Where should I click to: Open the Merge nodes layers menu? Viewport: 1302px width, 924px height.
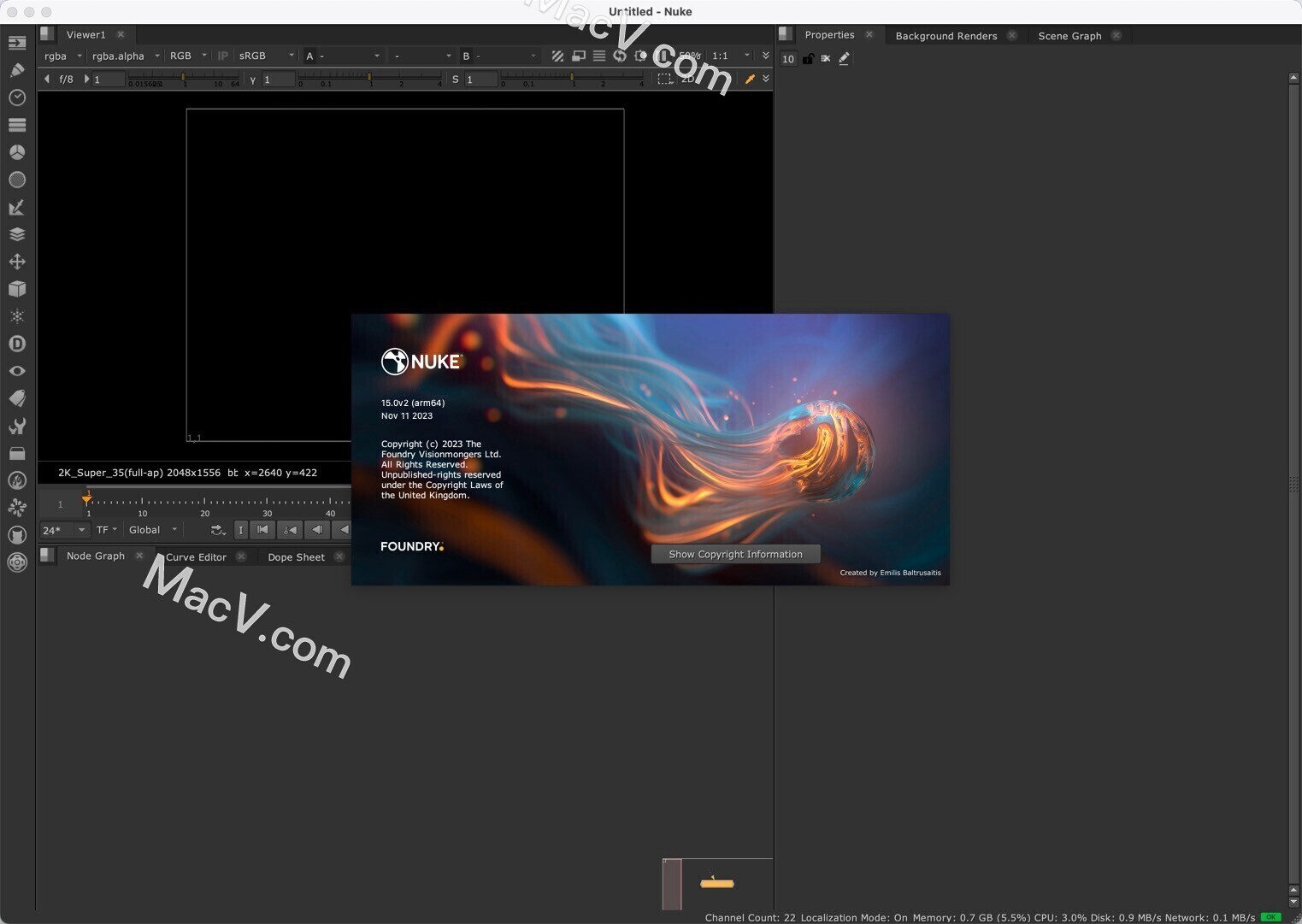[x=17, y=234]
